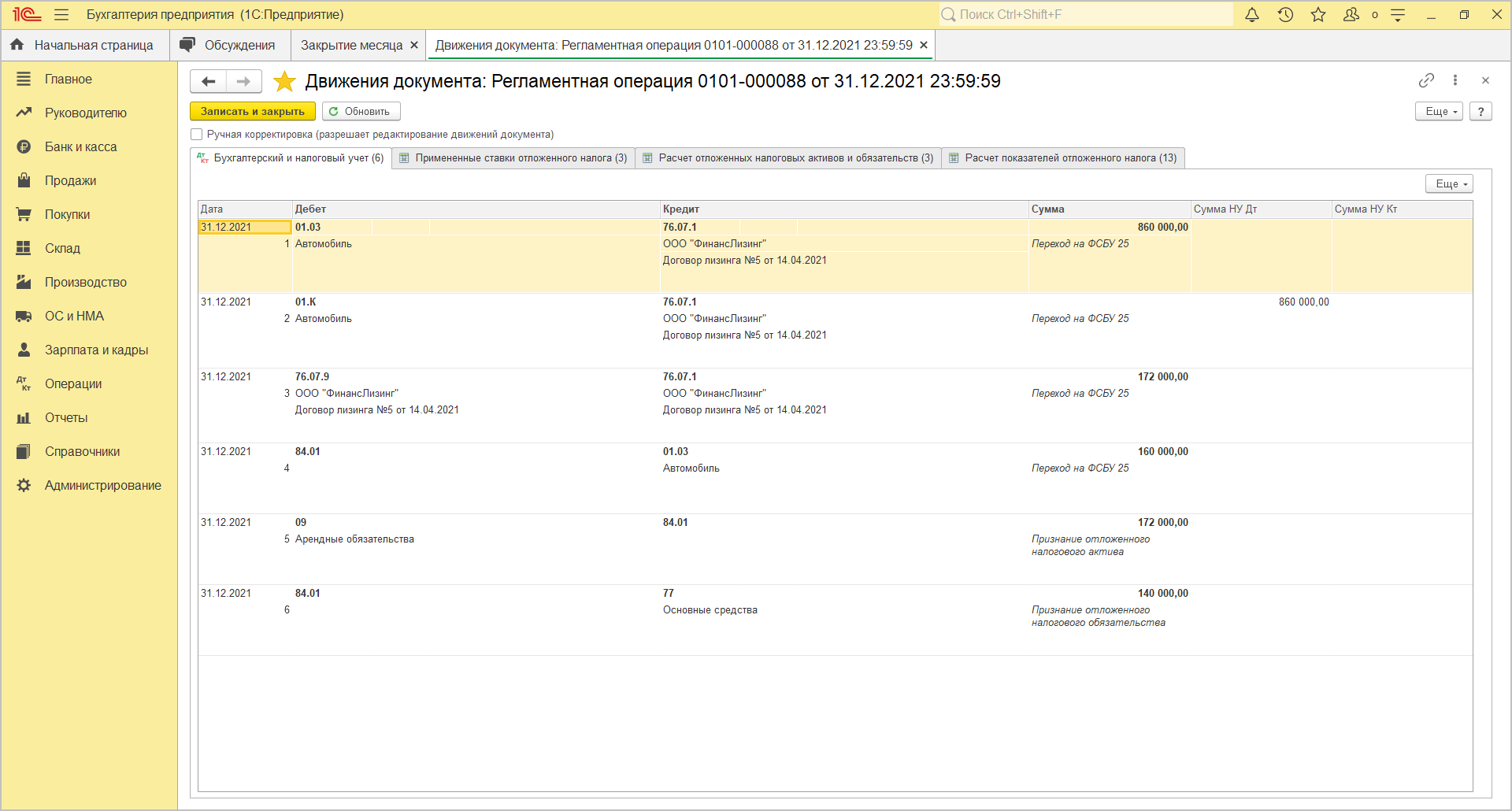This screenshot has width=1512, height=811.
Task: Select debit account 09 cell
Action: (x=301, y=522)
